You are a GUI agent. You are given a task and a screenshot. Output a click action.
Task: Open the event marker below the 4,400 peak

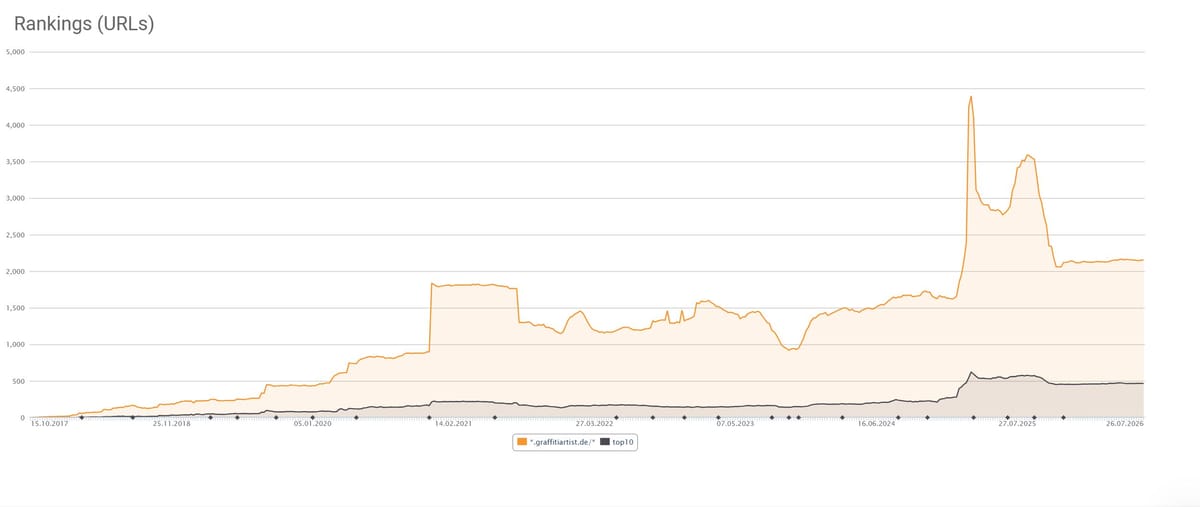[973, 417]
